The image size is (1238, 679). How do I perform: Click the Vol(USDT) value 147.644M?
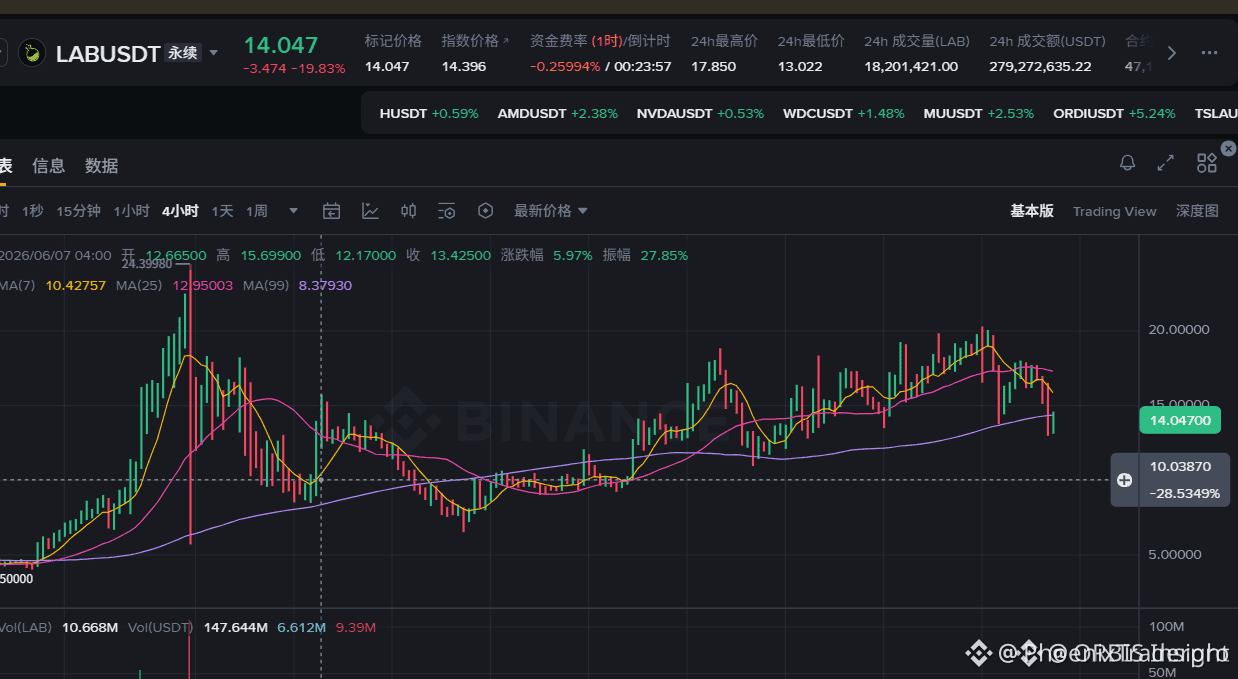pyautogui.click(x=236, y=627)
